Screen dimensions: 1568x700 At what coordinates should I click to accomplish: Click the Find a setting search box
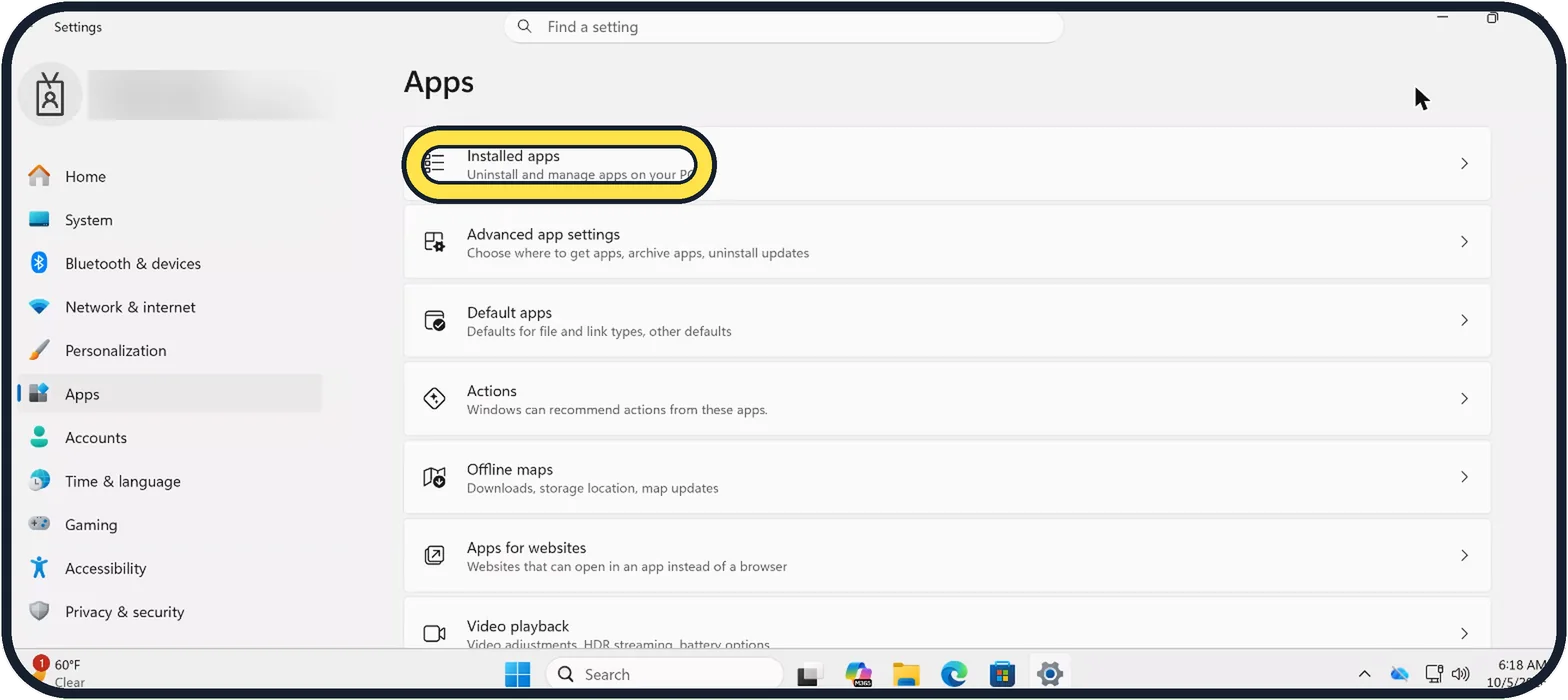tap(784, 27)
